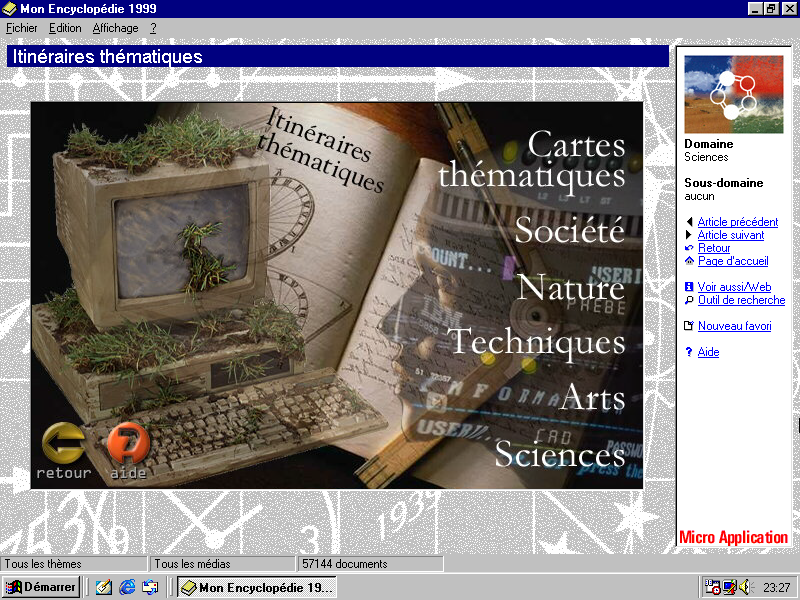Click the left triangle before Article précédent
This screenshot has width=800, height=600.
point(689,222)
